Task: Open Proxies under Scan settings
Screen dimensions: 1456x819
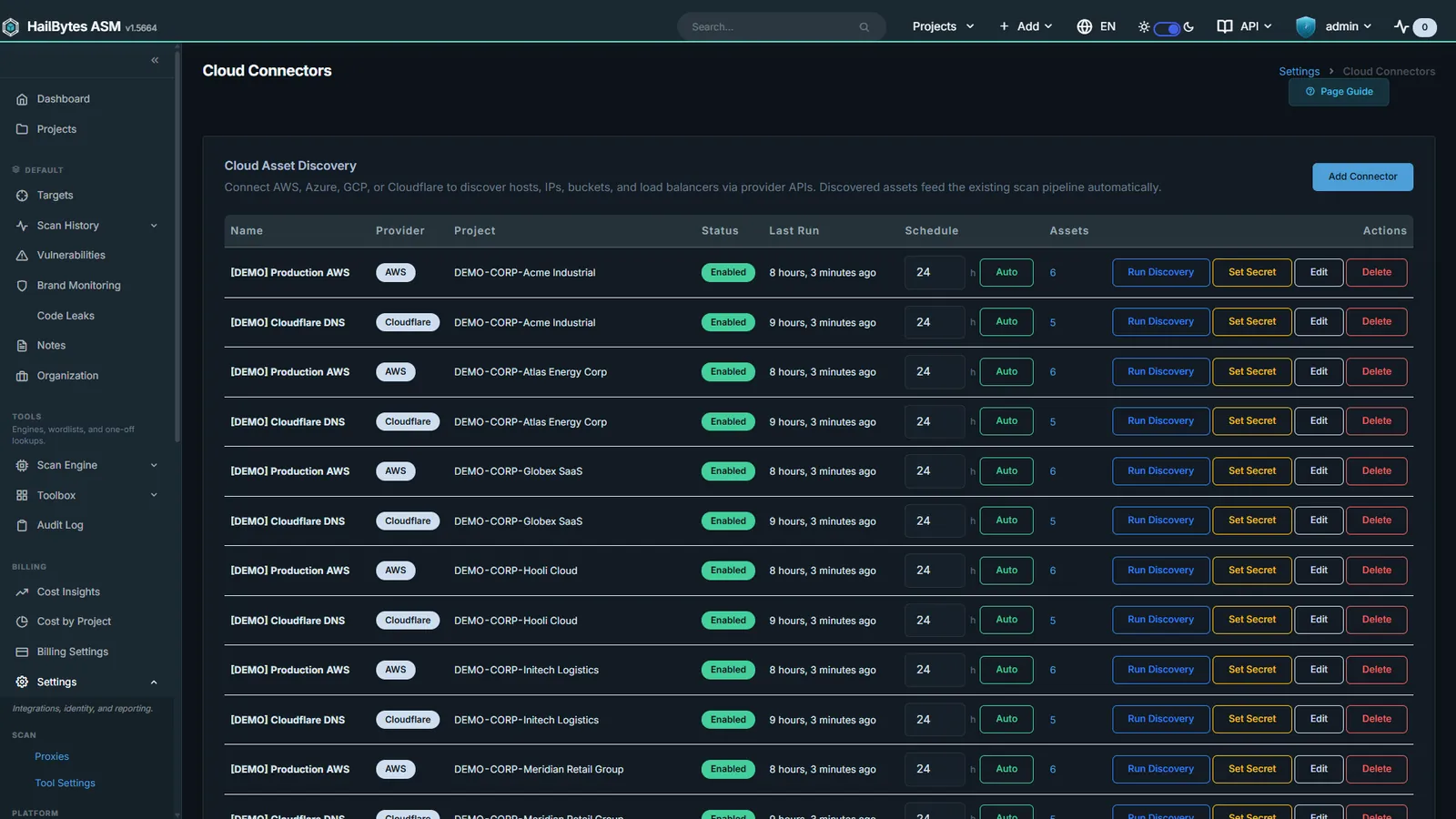Action: point(52,756)
